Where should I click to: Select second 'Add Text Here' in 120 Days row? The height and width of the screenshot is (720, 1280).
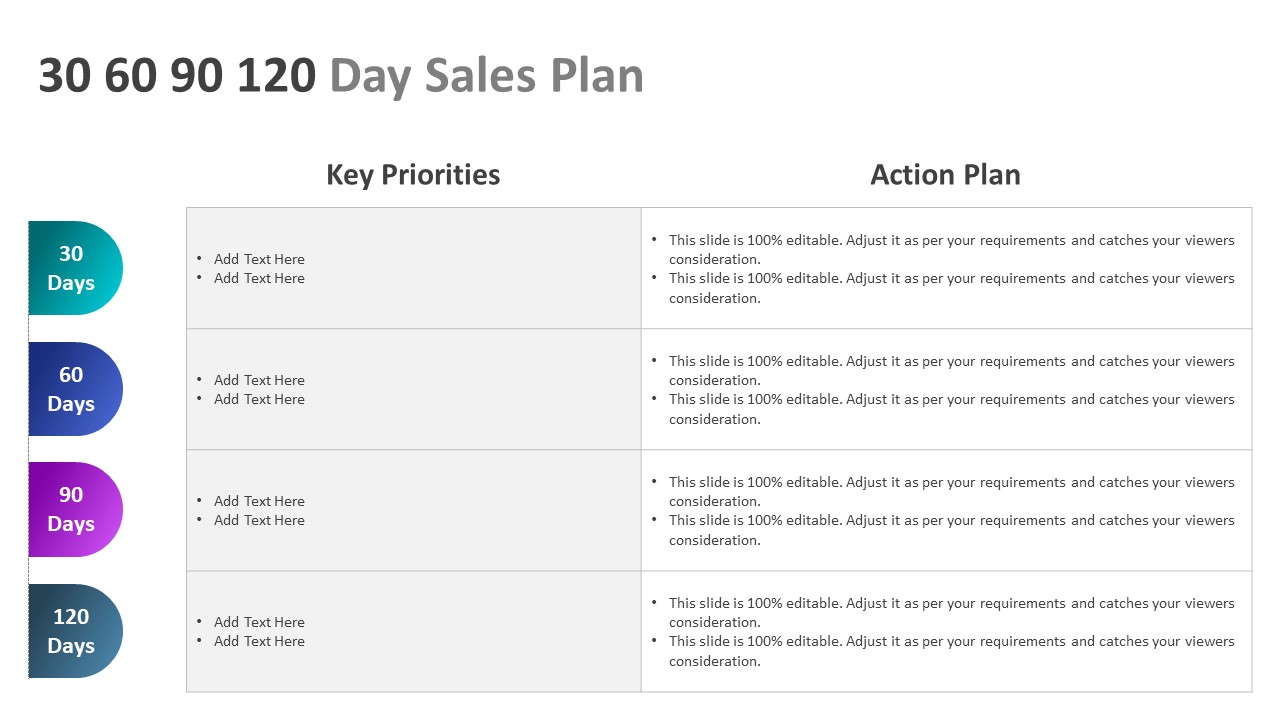coord(259,641)
